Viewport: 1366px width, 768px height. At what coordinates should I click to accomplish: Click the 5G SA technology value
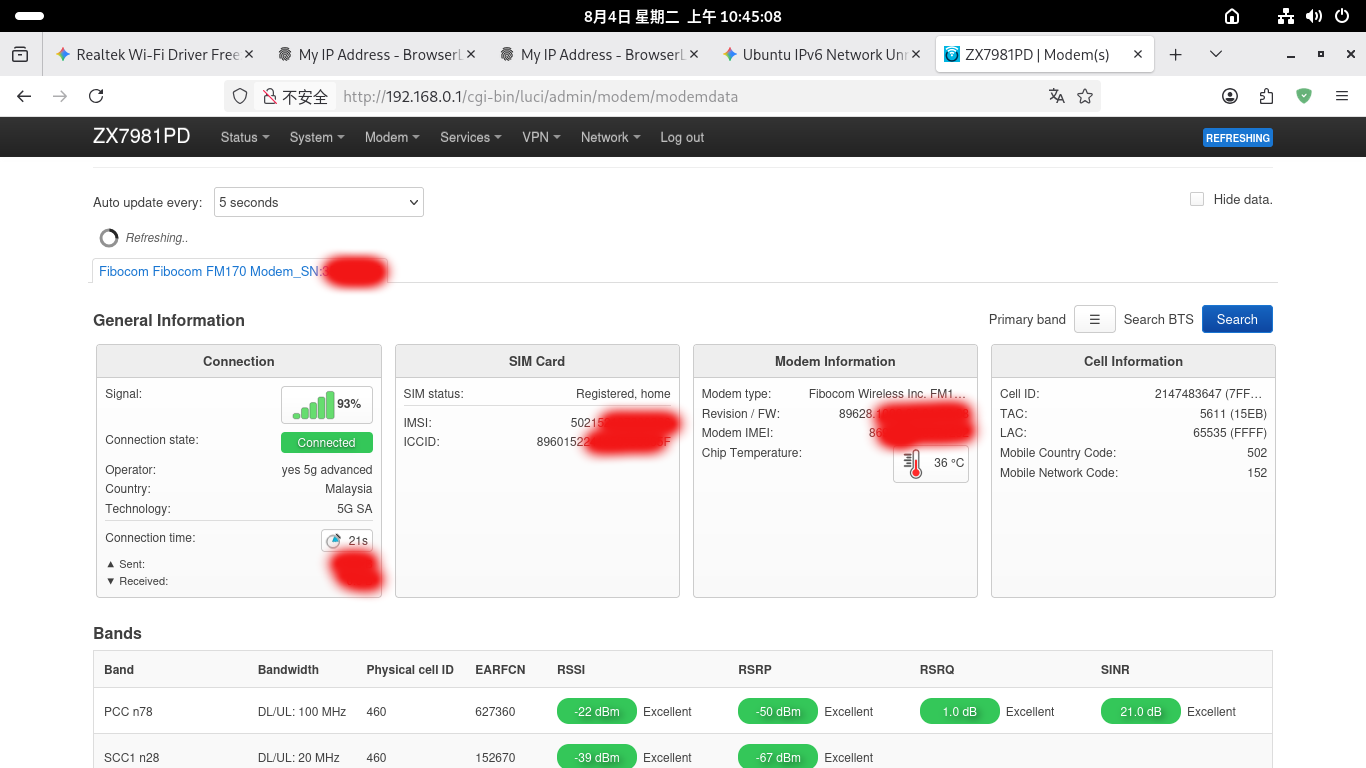tap(355, 509)
